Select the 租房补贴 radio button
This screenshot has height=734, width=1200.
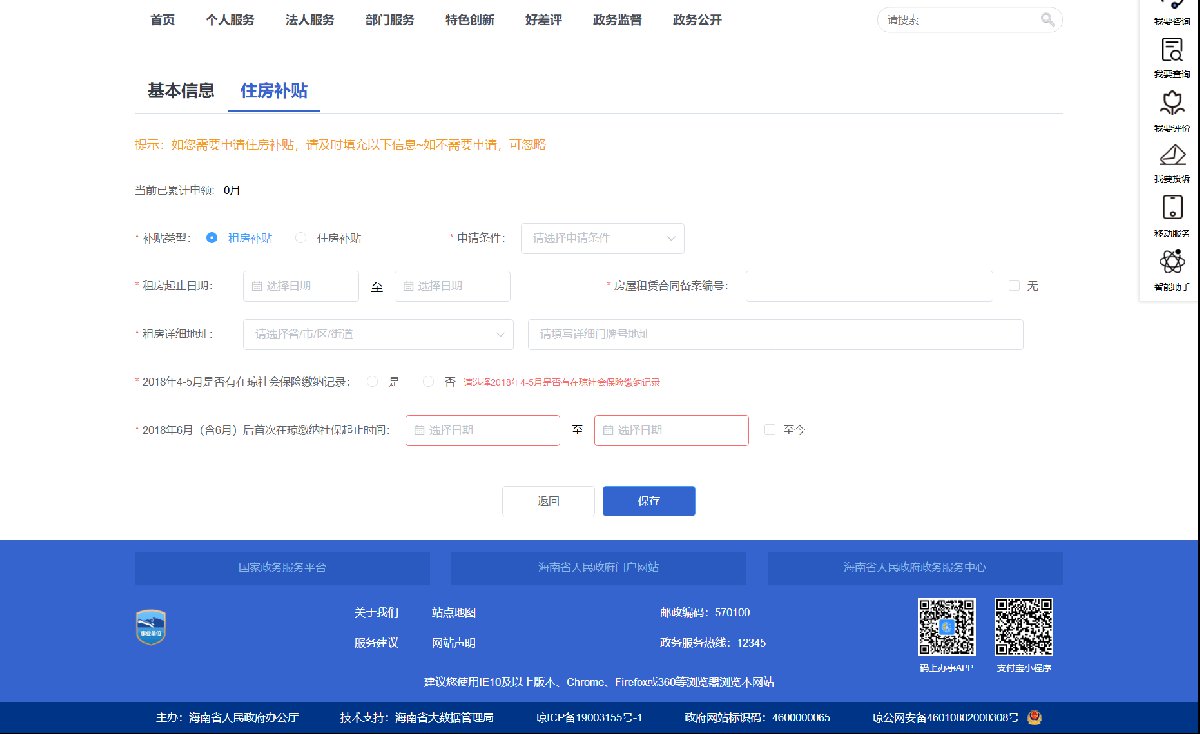(x=212, y=238)
